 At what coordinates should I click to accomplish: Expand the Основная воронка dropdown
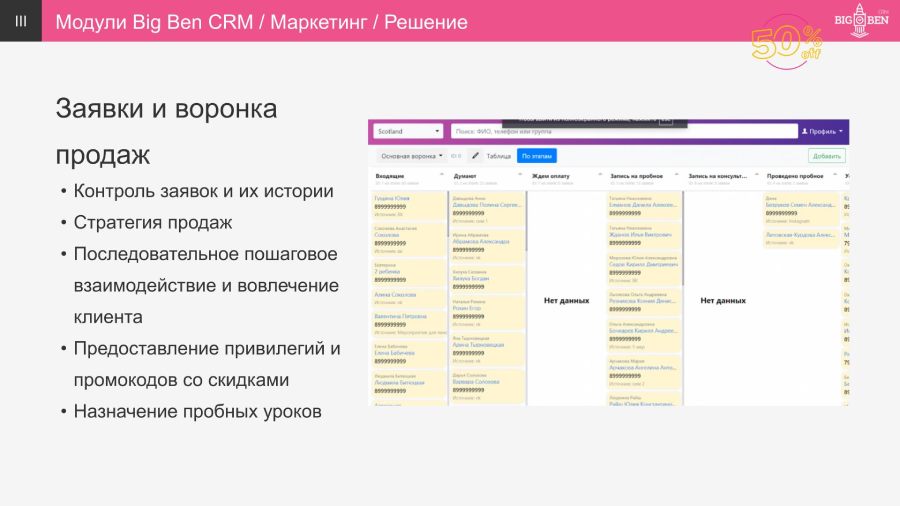[x=412, y=156]
